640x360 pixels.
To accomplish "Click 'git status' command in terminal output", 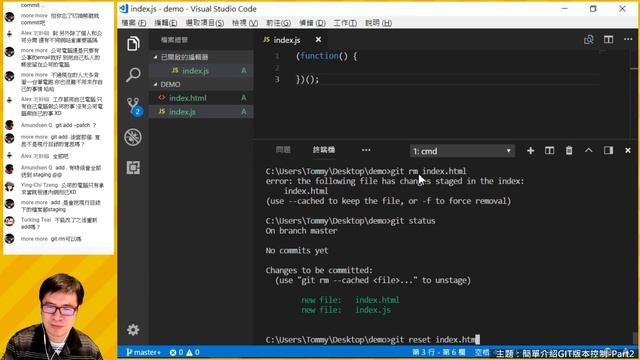I will click(x=413, y=221).
